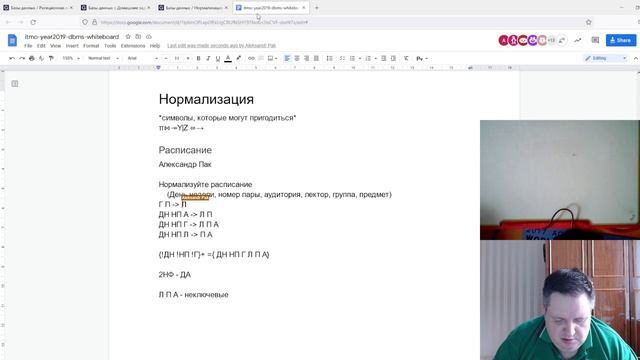The width and height of the screenshot is (640, 360).
Task: Open the highlight color pen
Action: [238, 58]
